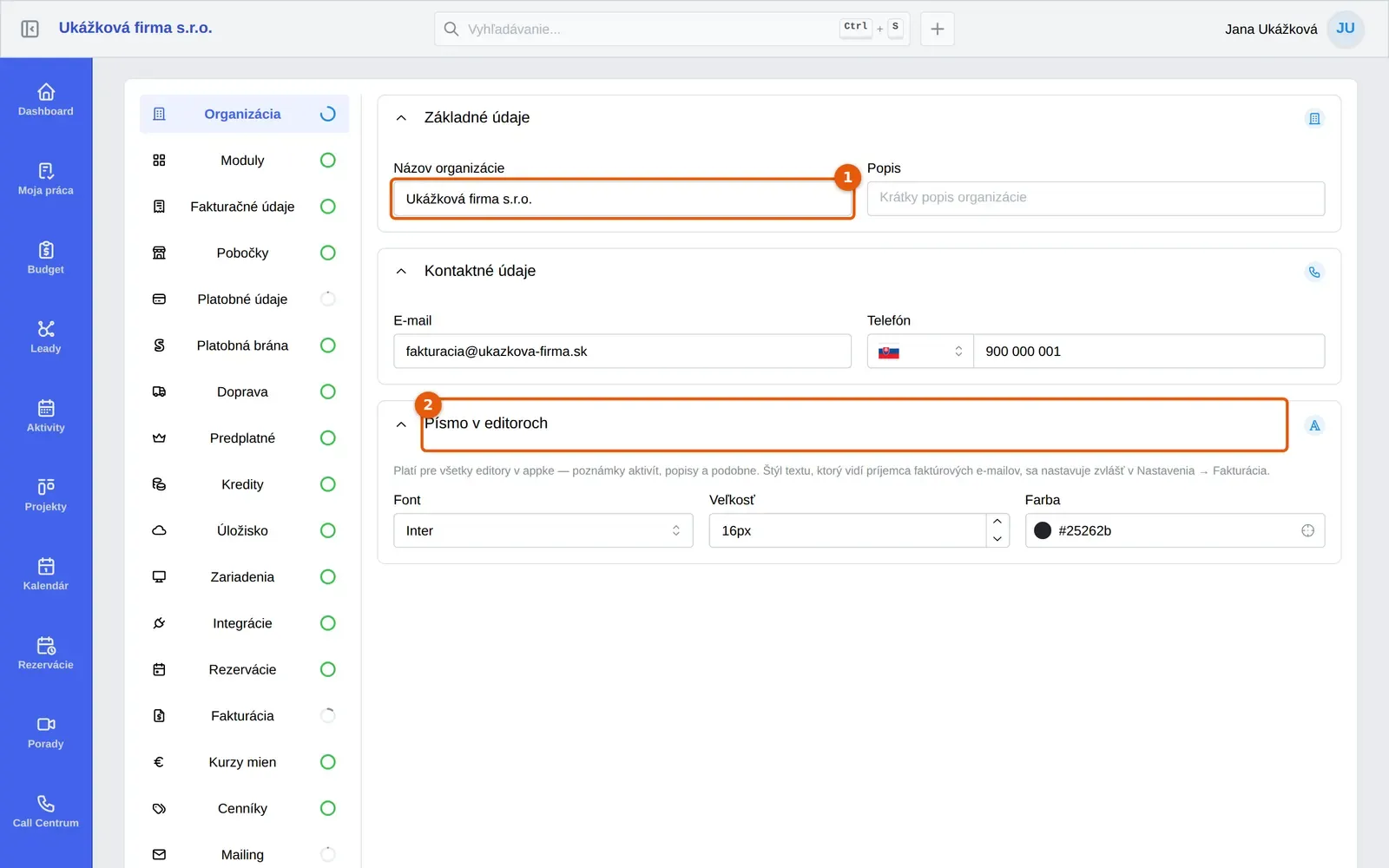Viewport: 1389px width, 868px height.
Task: Click Jana Ukážková user name
Action: (x=1271, y=30)
